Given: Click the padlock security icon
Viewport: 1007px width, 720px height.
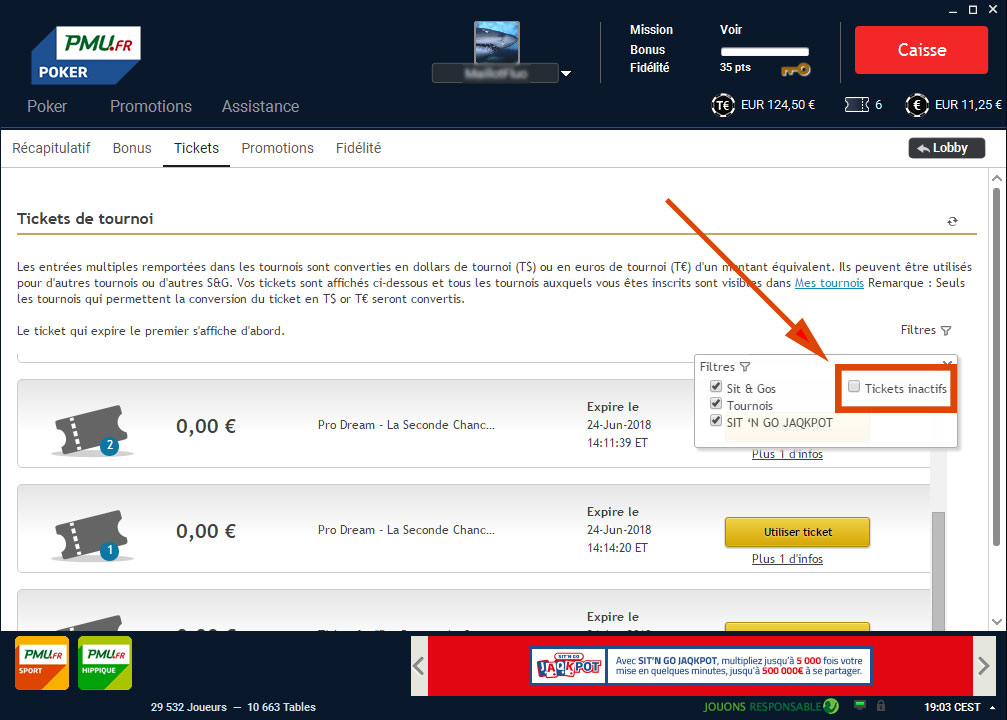Looking at the screenshot, I should 881,706.
